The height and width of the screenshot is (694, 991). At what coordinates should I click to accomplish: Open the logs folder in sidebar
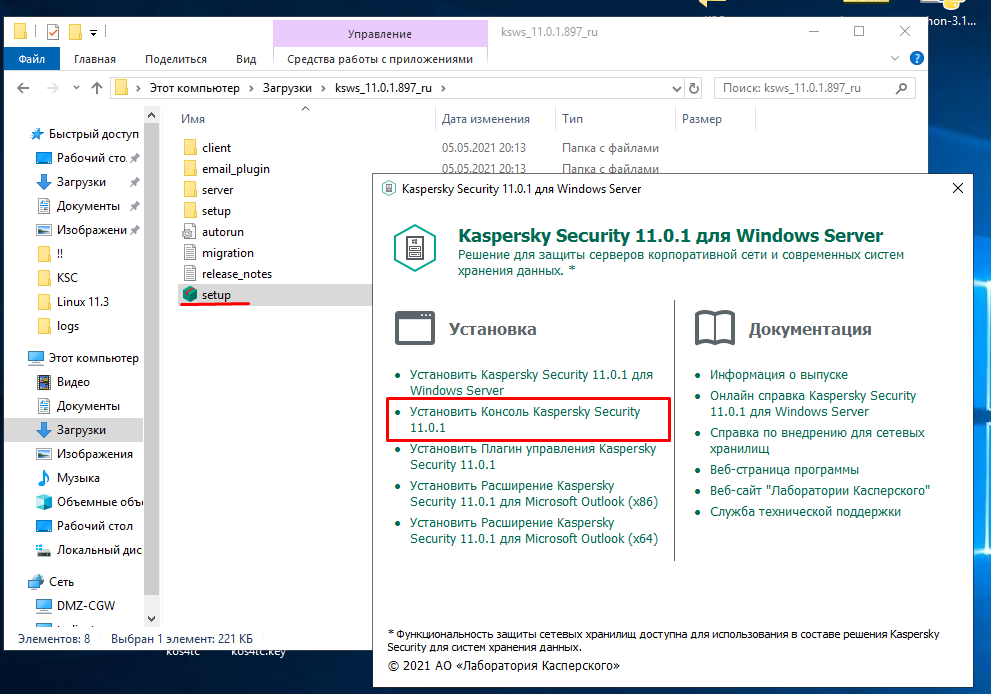(68, 326)
